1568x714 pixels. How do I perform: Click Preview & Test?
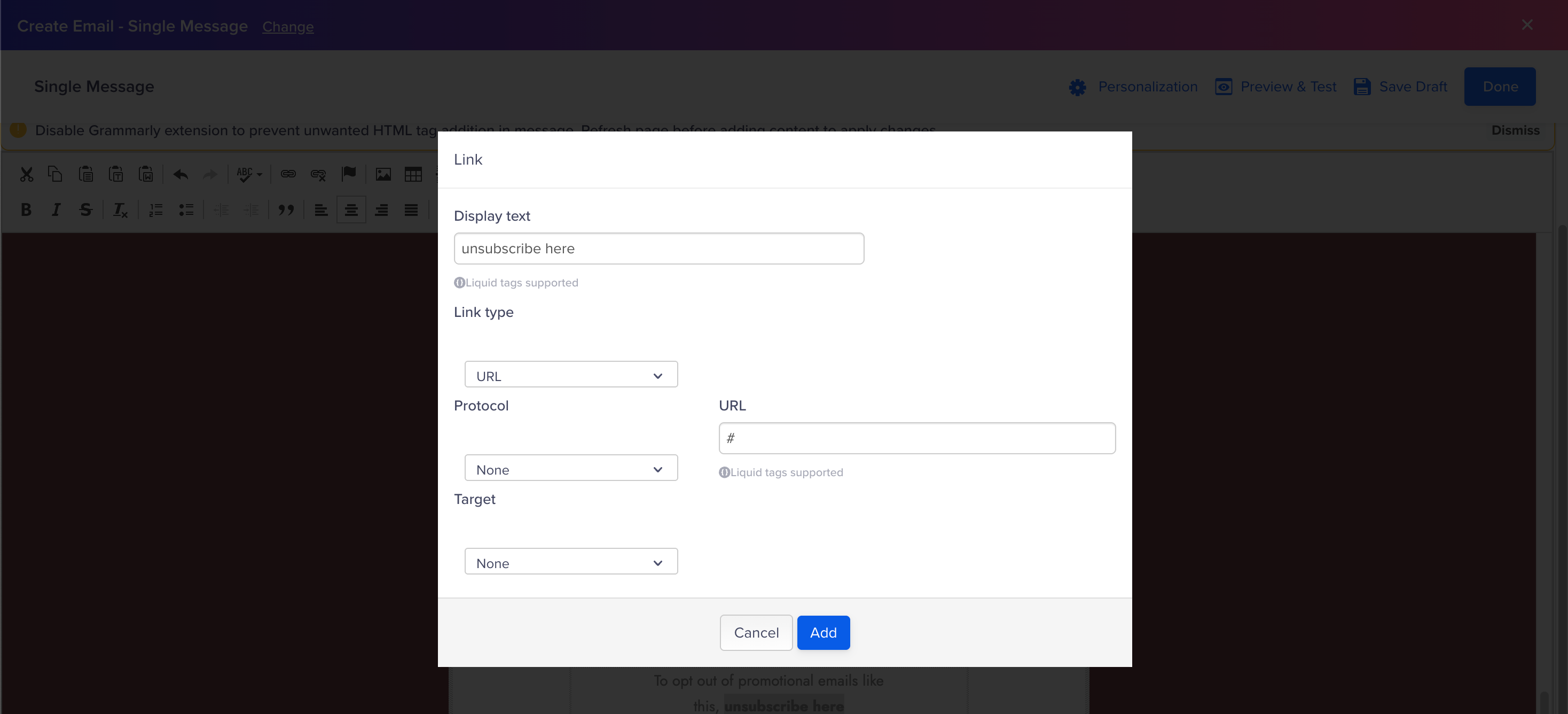pyautogui.click(x=1276, y=87)
